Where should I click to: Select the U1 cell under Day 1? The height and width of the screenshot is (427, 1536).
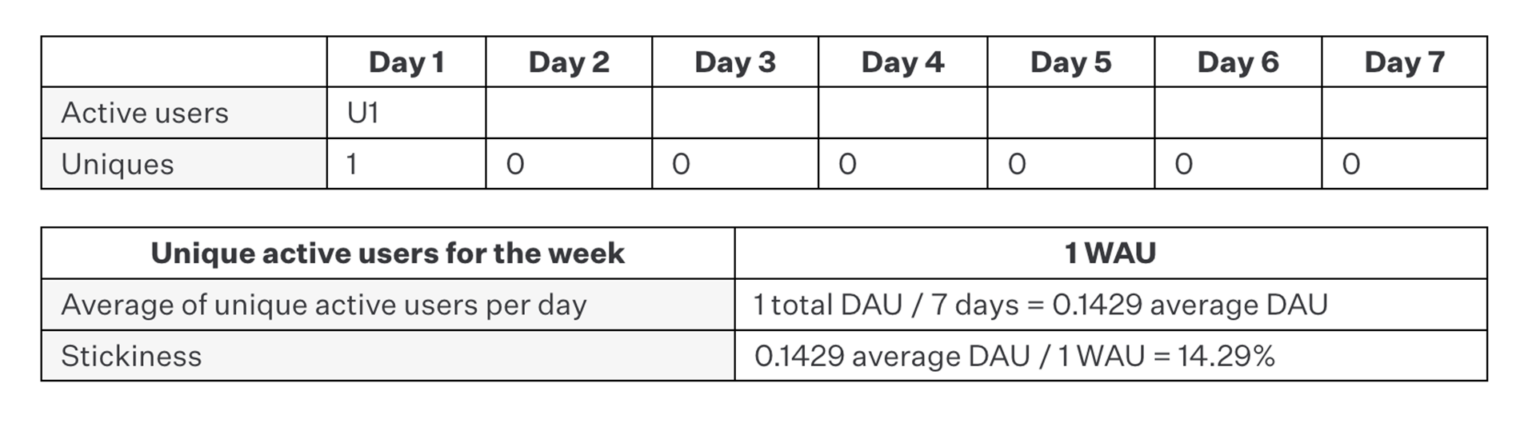[x=362, y=113]
